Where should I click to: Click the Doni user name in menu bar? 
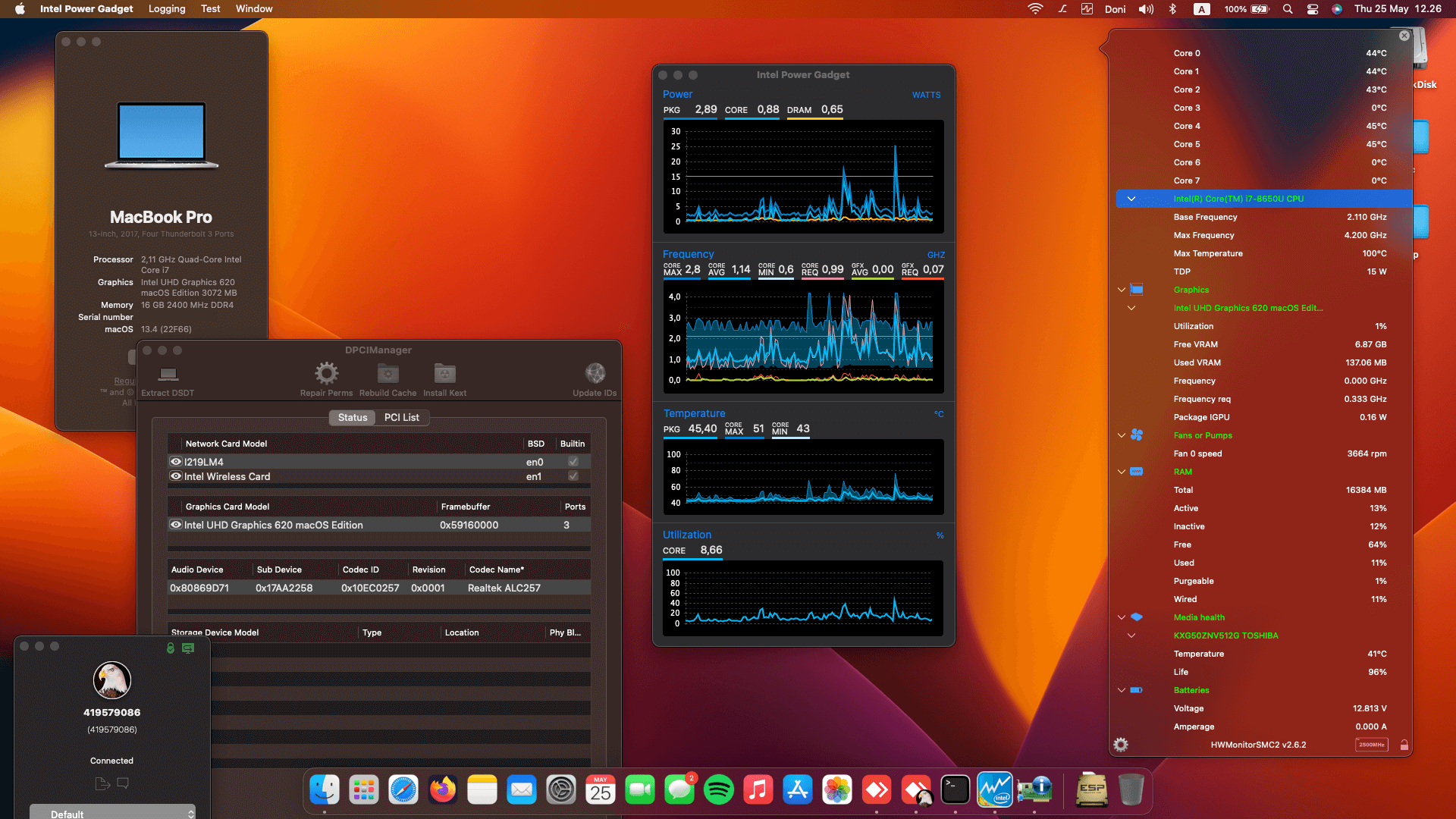[x=1115, y=9]
